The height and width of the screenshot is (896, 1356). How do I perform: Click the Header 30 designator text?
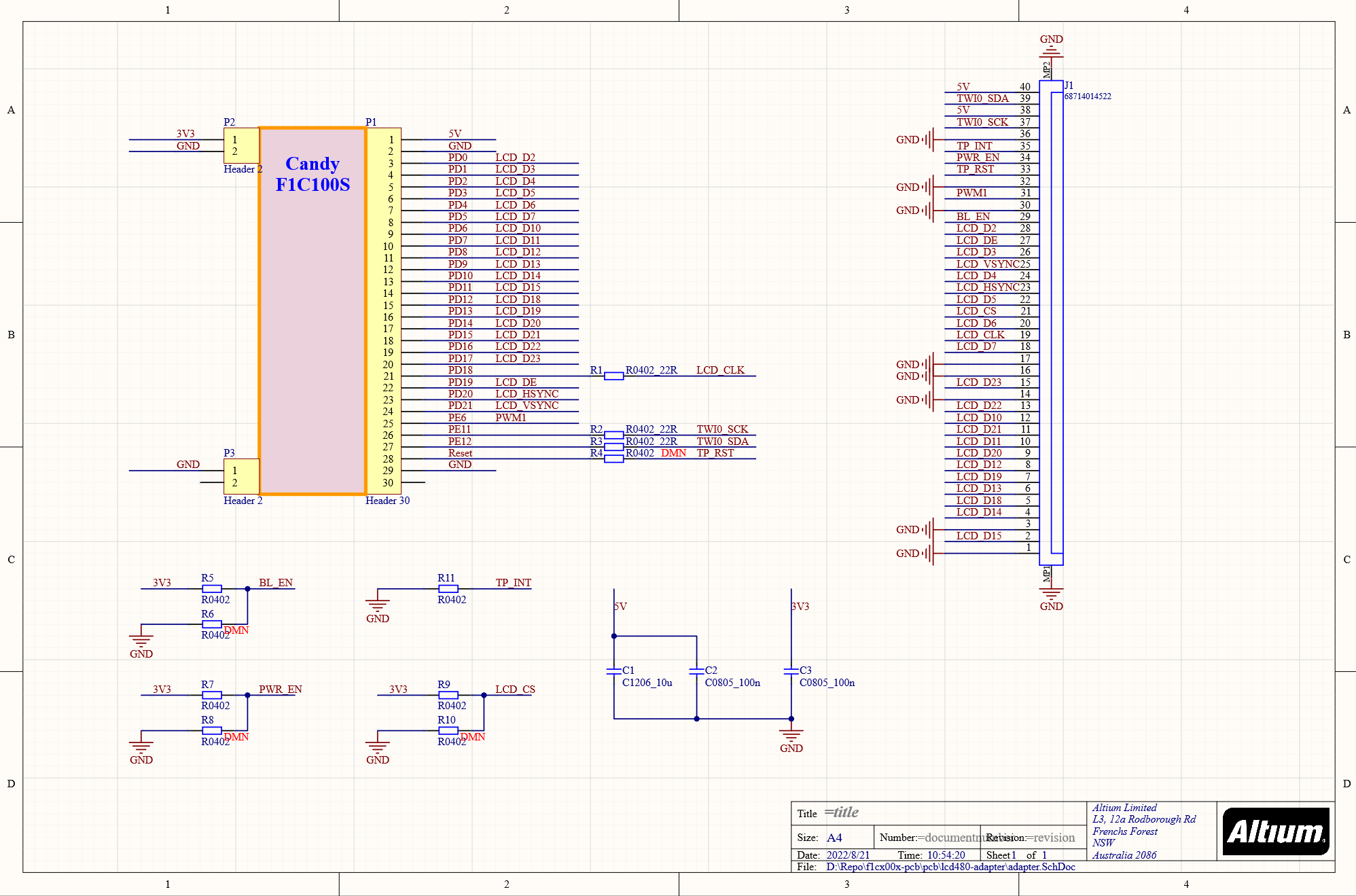pyautogui.click(x=387, y=500)
